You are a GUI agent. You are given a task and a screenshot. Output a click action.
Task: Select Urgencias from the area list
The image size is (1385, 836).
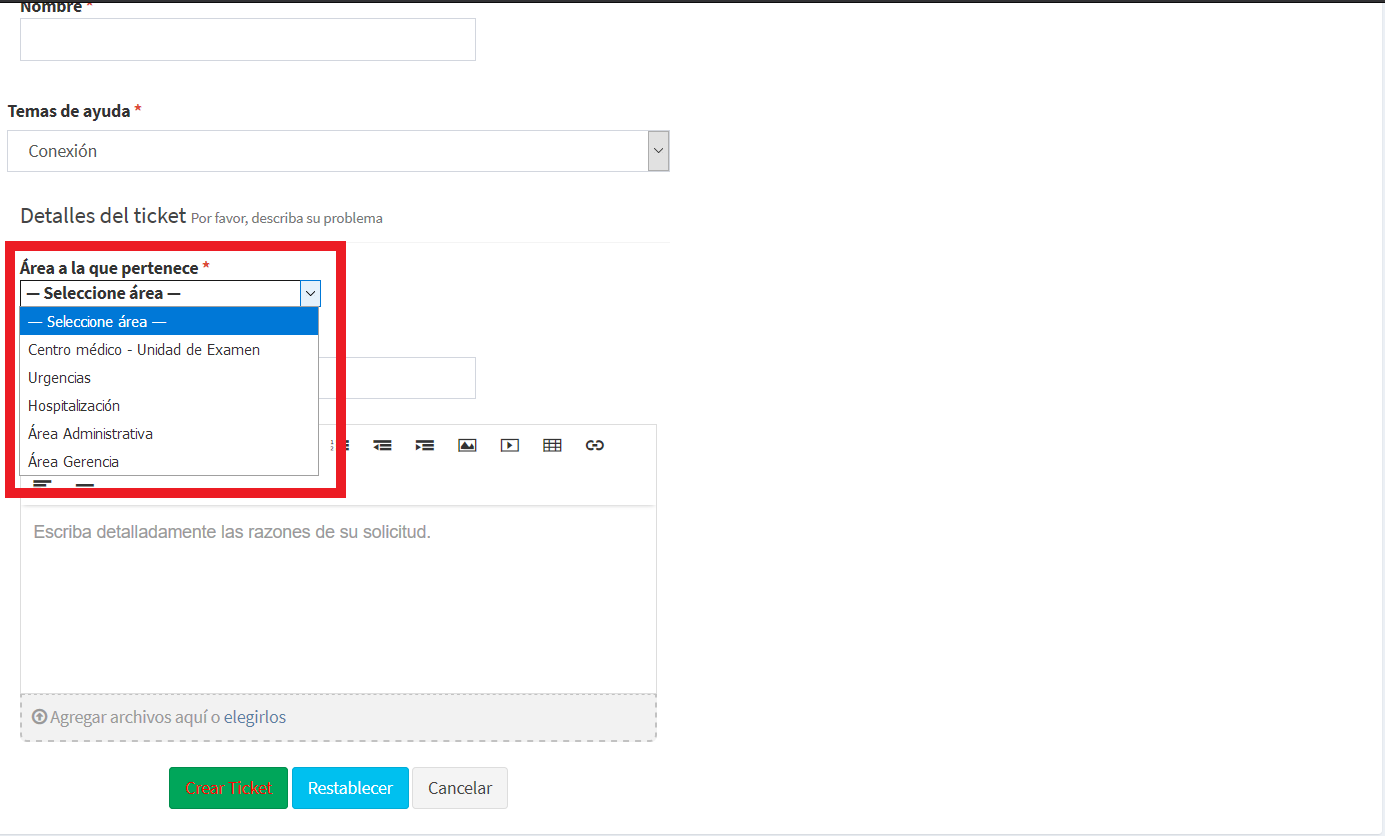coord(60,378)
